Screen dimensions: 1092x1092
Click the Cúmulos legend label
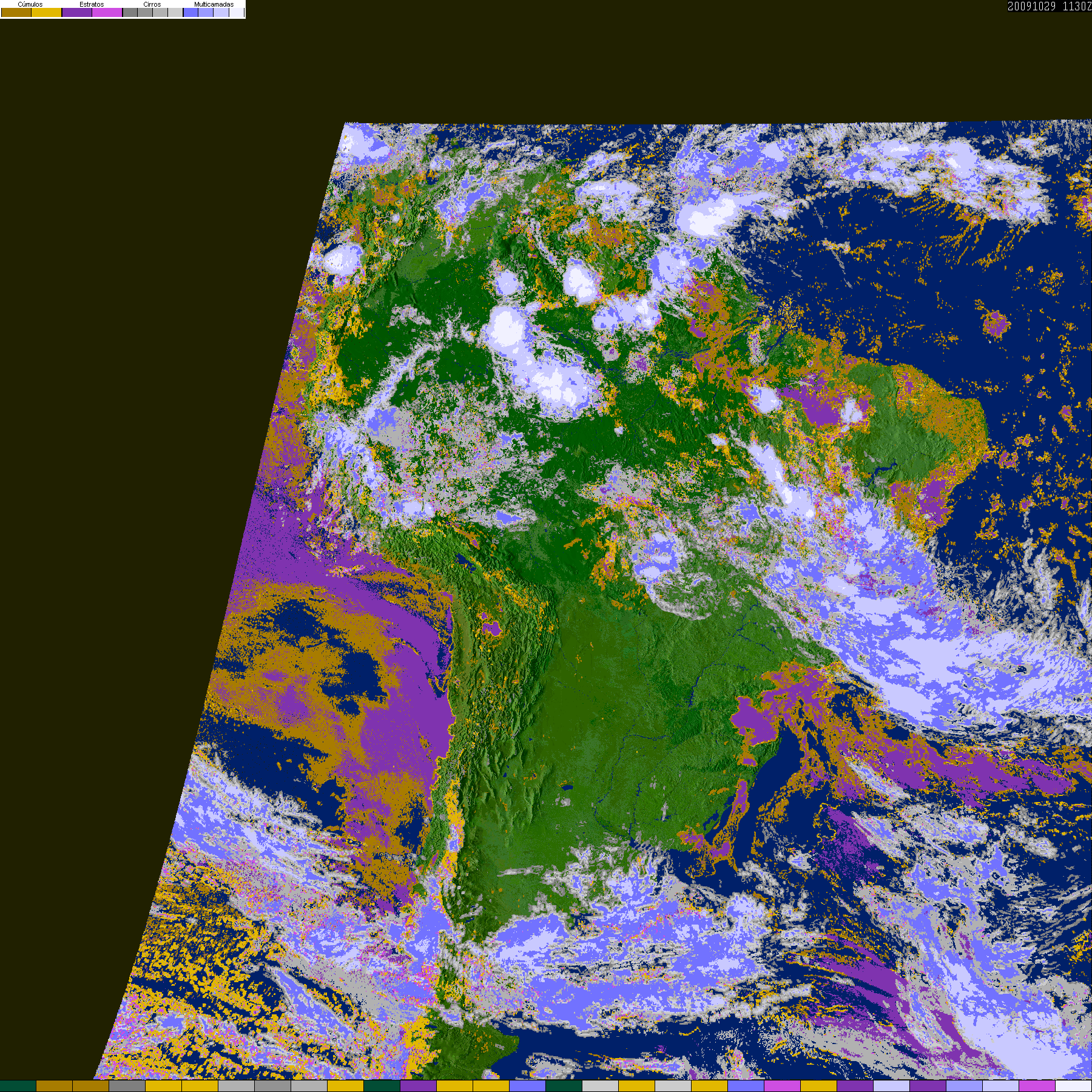pyautogui.click(x=30, y=4)
